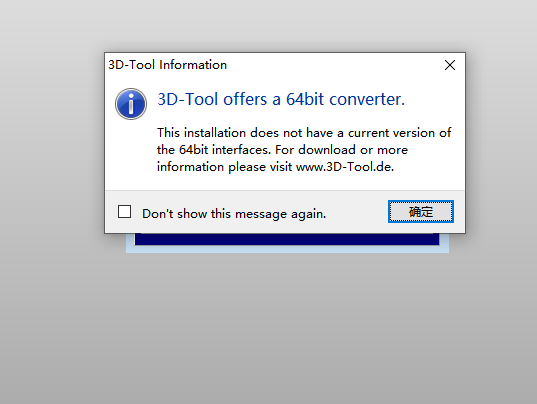
Task: Click the "information please visit" text
Action: point(224,167)
